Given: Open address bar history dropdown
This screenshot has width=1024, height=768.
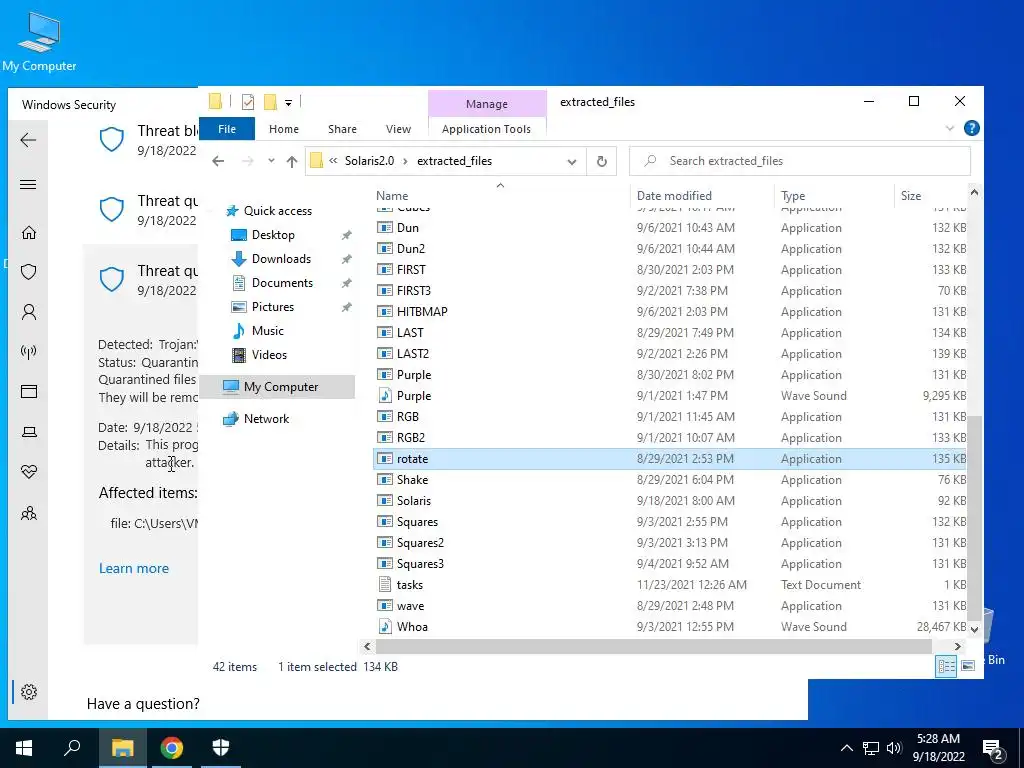Looking at the screenshot, I should 572,162.
